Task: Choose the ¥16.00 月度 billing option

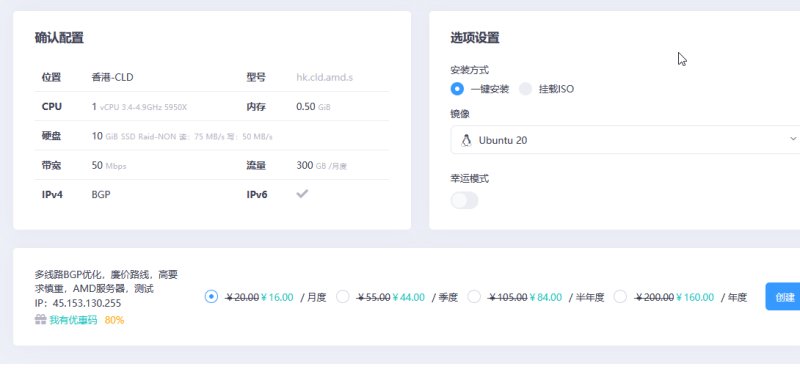Action: (x=211, y=296)
